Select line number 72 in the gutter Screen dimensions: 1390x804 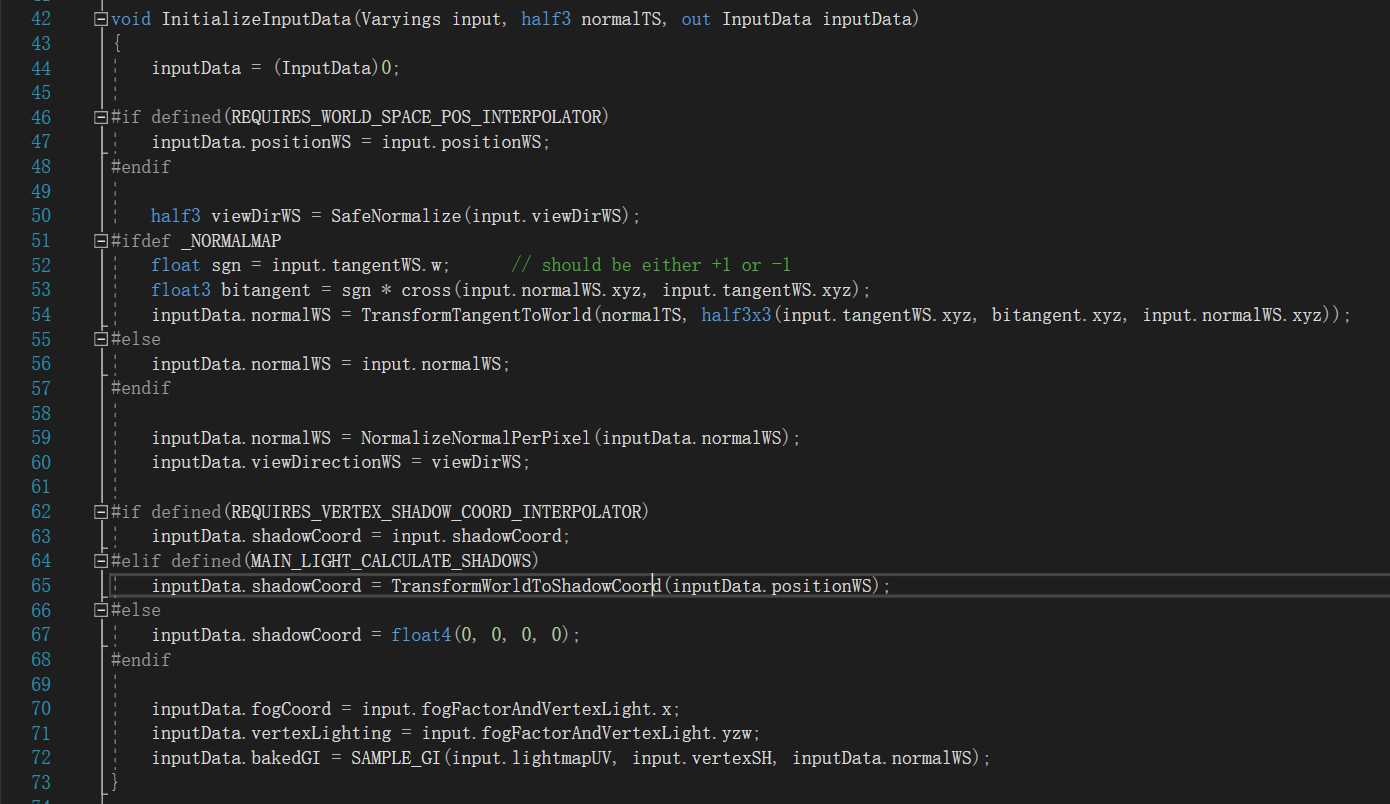(41, 758)
